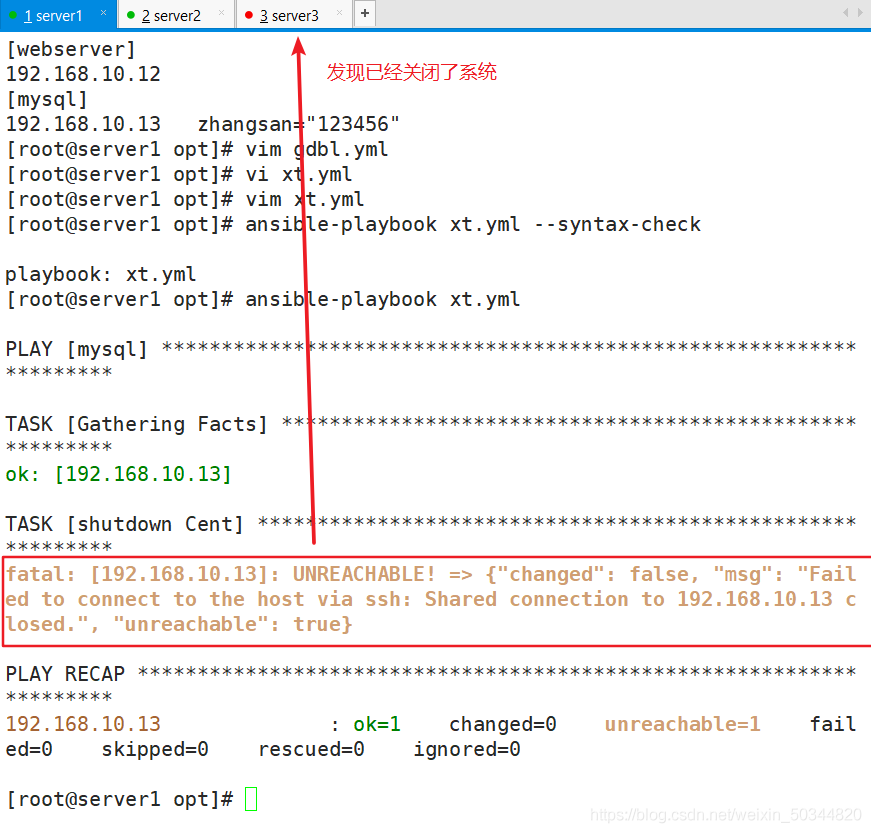
Task: Click the 'PLAY [mysql]' header text
Action: pyautogui.click(x=77, y=349)
